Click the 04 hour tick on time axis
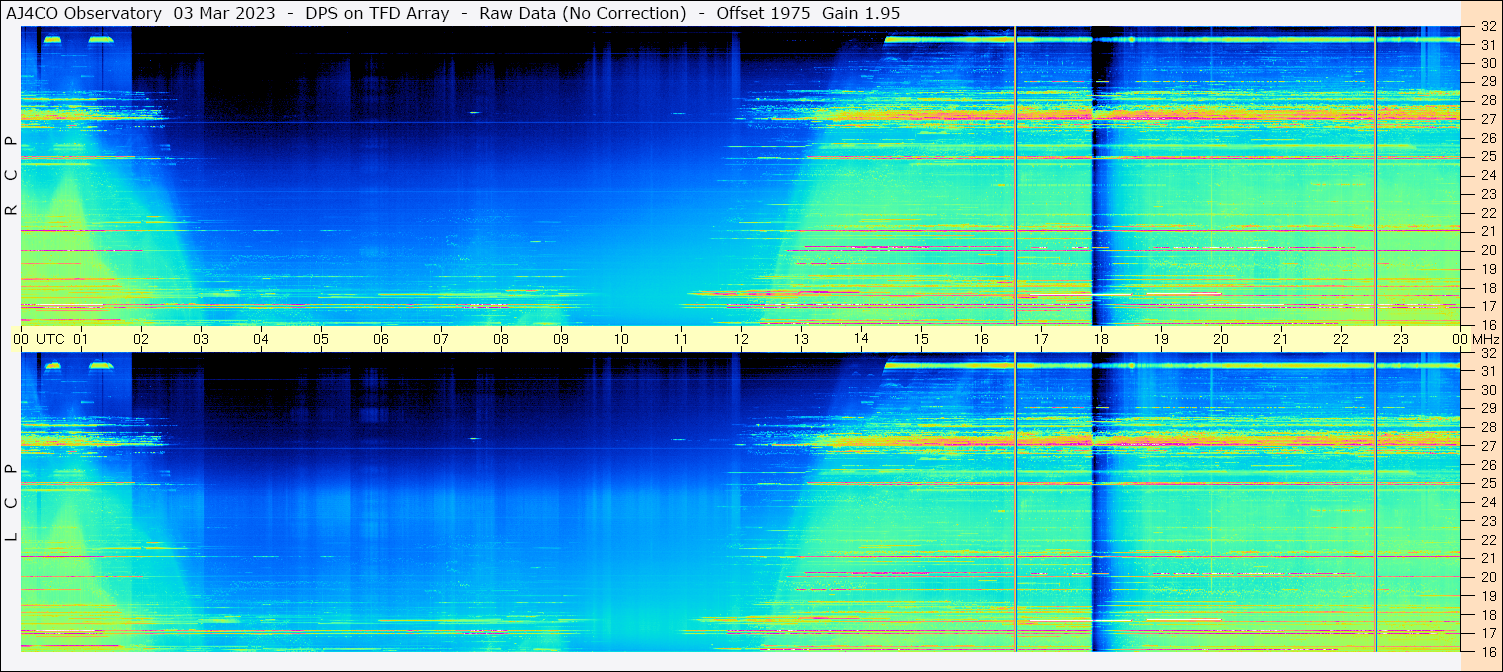 pyautogui.click(x=261, y=339)
